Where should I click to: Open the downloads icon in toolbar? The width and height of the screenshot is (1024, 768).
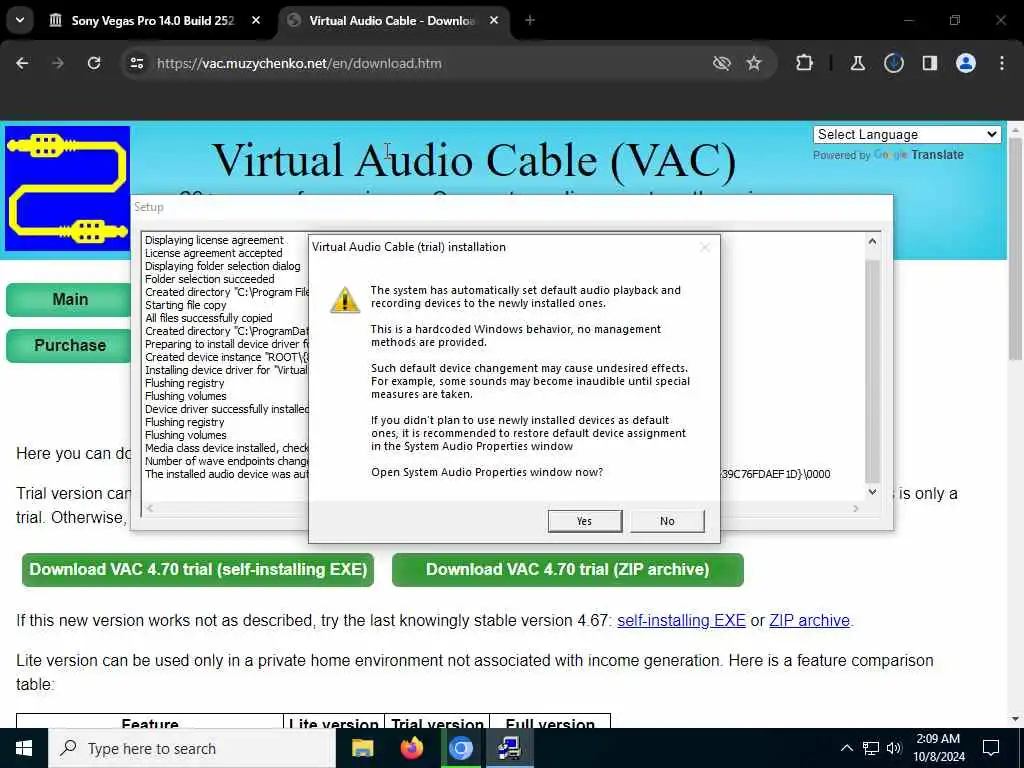click(x=893, y=63)
